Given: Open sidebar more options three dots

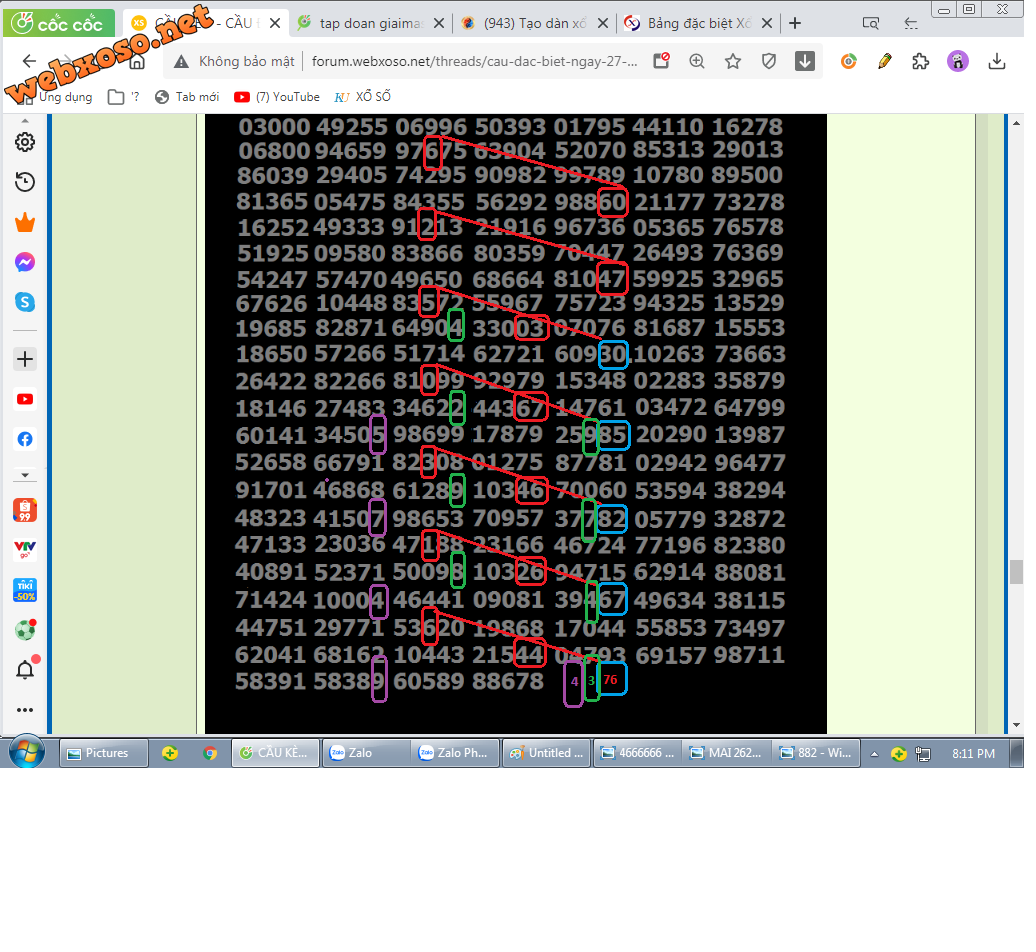Looking at the screenshot, I should 25,710.
